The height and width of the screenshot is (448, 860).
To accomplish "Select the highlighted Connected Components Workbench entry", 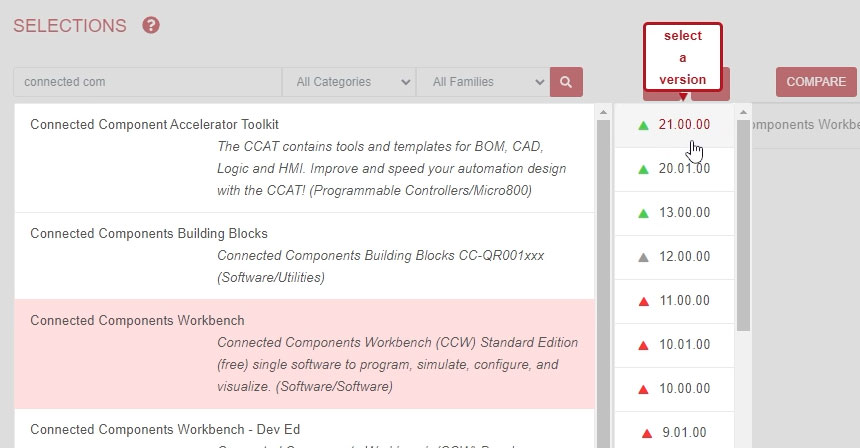I will pos(304,354).
